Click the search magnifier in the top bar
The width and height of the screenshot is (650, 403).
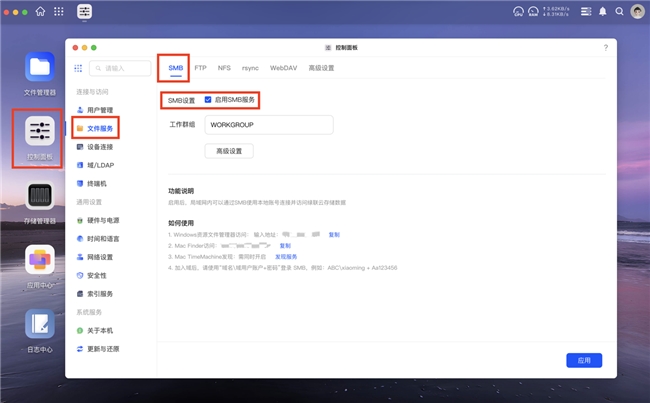click(x=619, y=12)
